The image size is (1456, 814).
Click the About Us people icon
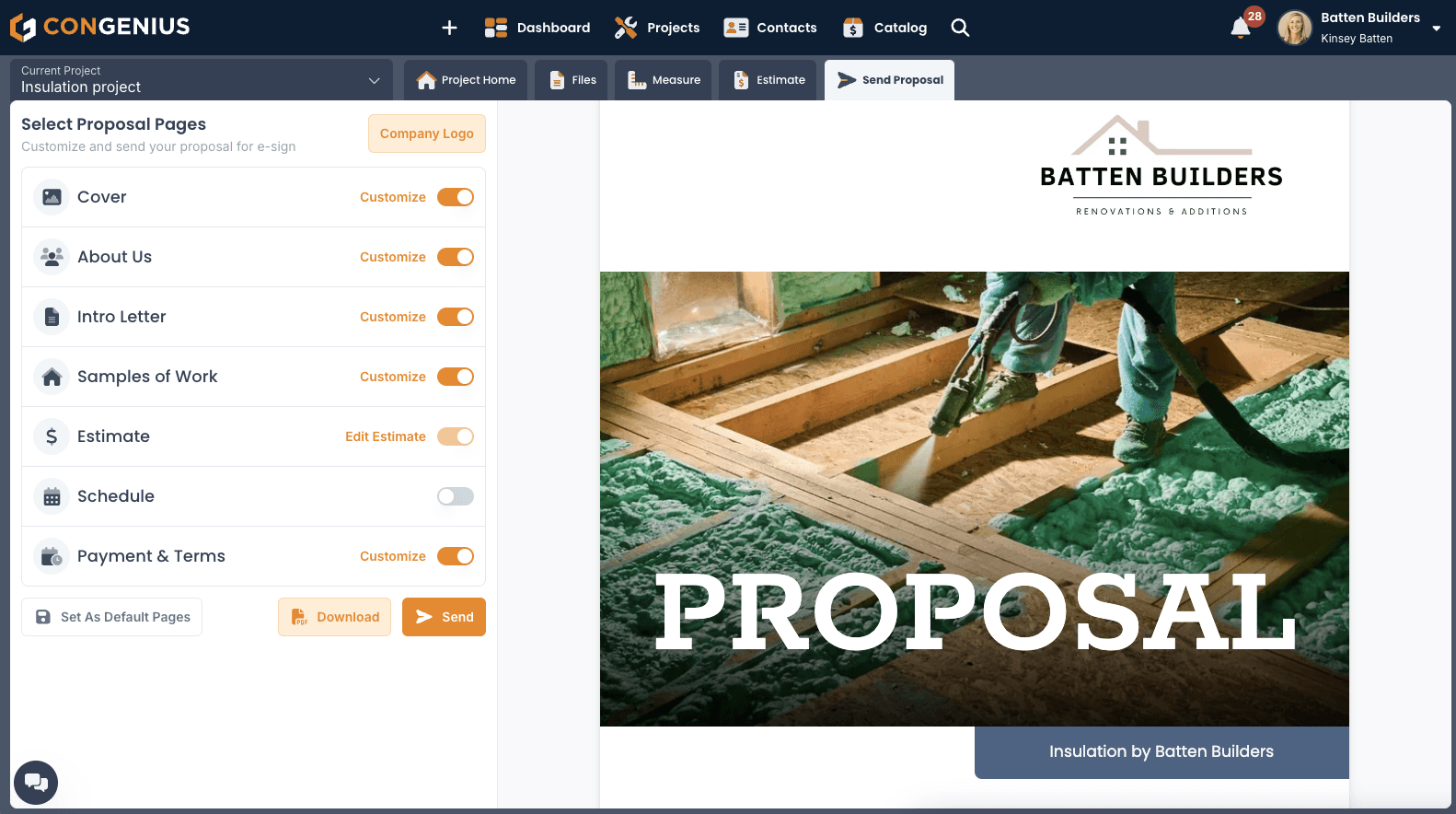(52, 257)
